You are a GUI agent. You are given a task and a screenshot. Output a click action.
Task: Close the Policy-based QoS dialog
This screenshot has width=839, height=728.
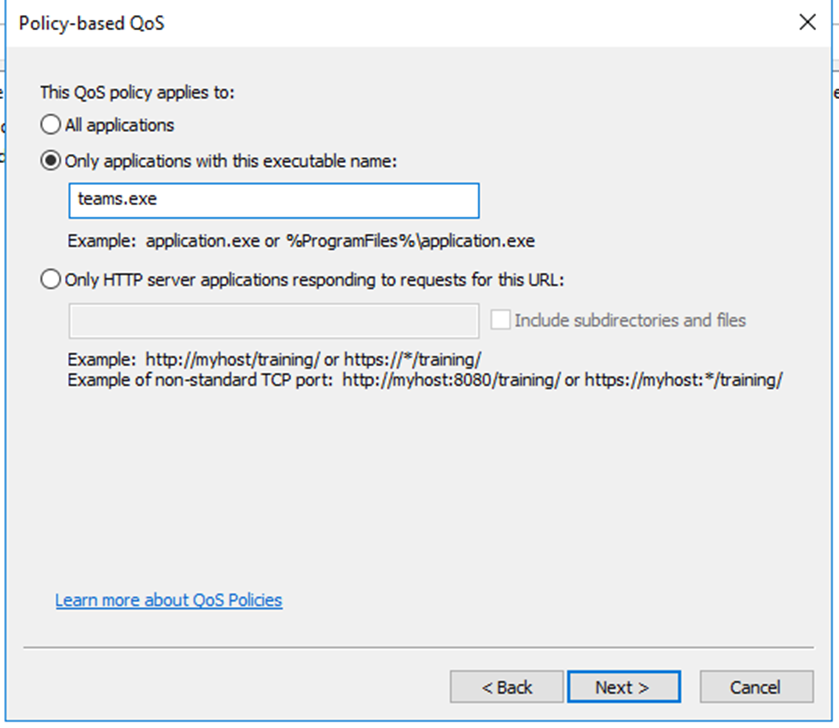pos(807,22)
